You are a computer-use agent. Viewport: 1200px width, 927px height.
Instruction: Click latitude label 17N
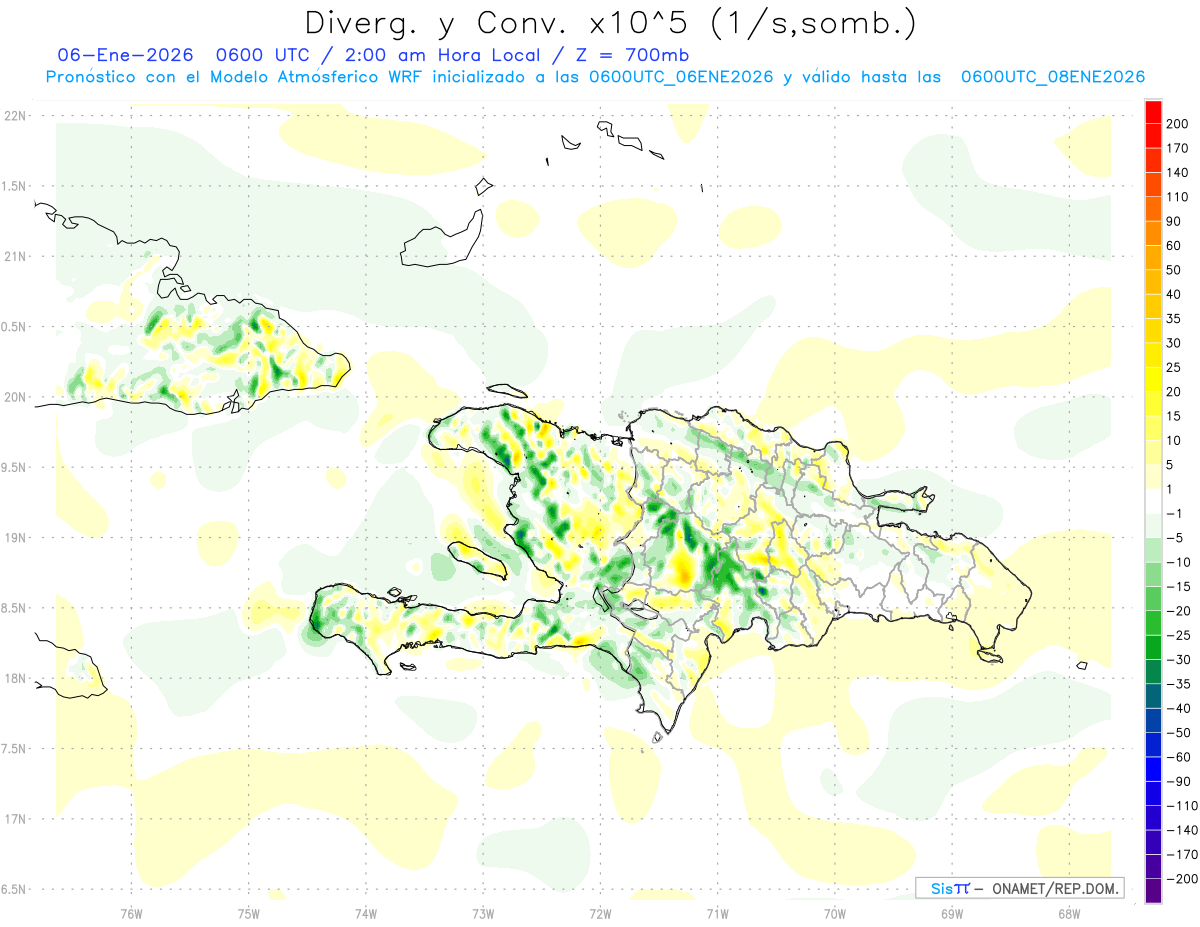pyautogui.click(x=15, y=819)
